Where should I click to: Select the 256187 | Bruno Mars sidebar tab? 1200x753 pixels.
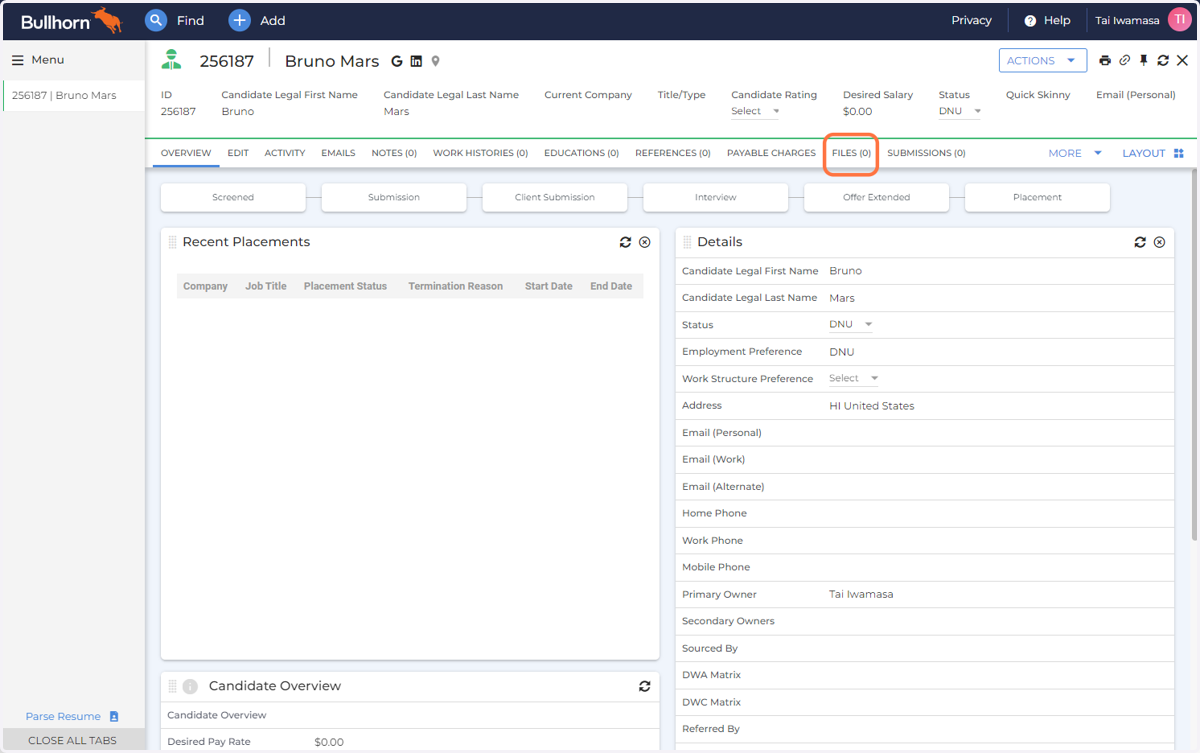pyautogui.click(x=72, y=96)
